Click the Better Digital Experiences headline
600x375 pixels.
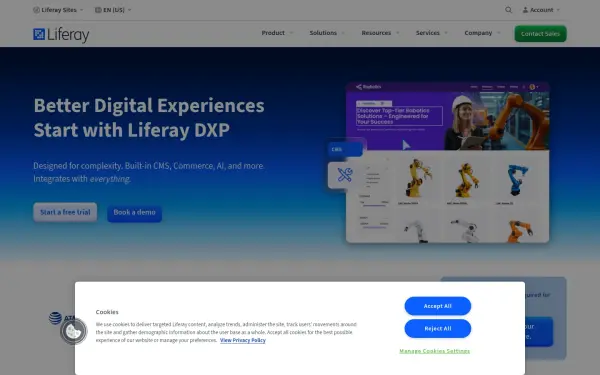[149, 117]
